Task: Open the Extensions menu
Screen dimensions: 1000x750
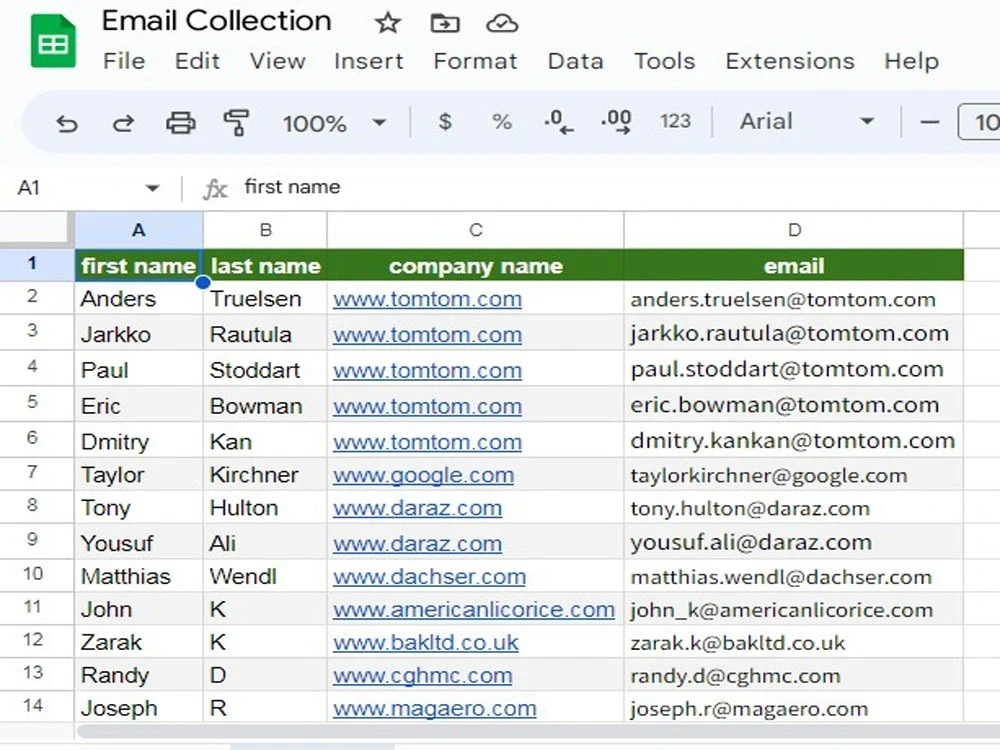Action: tap(790, 61)
